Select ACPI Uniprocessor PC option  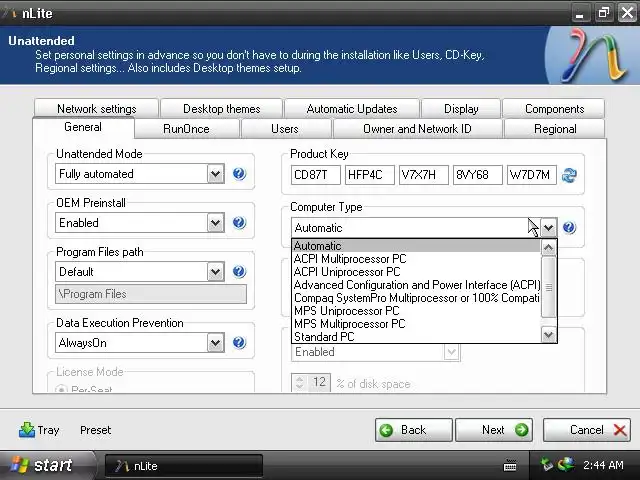tap(416, 272)
